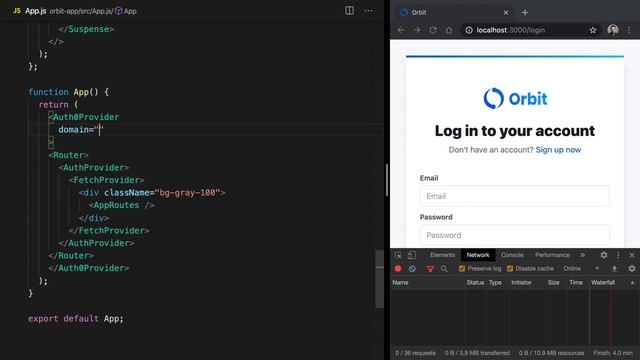Image resolution: width=640 pixels, height=360 pixels.
Task: Toggle the DevTools device toolbar
Action: click(412, 255)
